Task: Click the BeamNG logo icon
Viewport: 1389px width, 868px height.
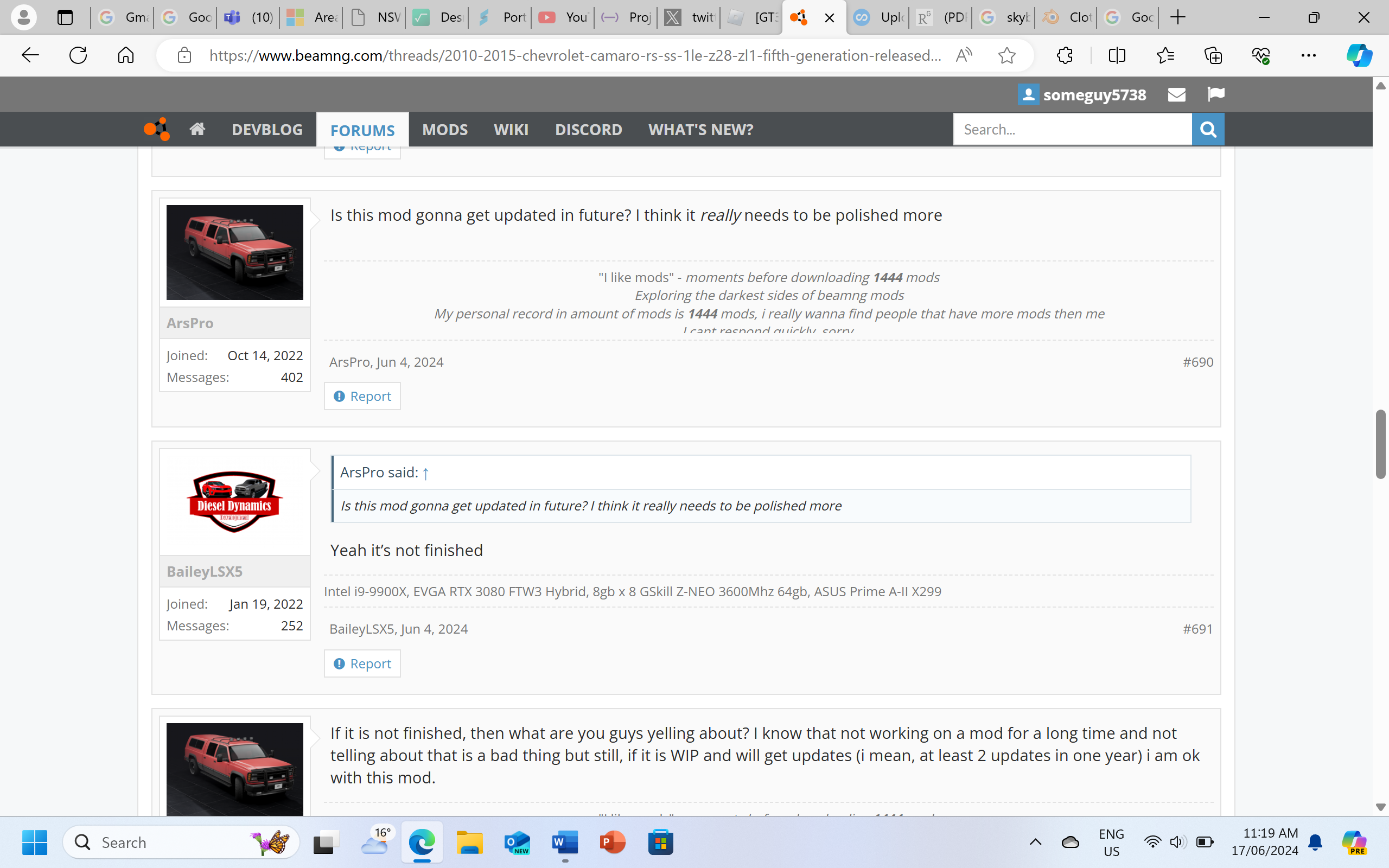Action: [x=157, y=129]
